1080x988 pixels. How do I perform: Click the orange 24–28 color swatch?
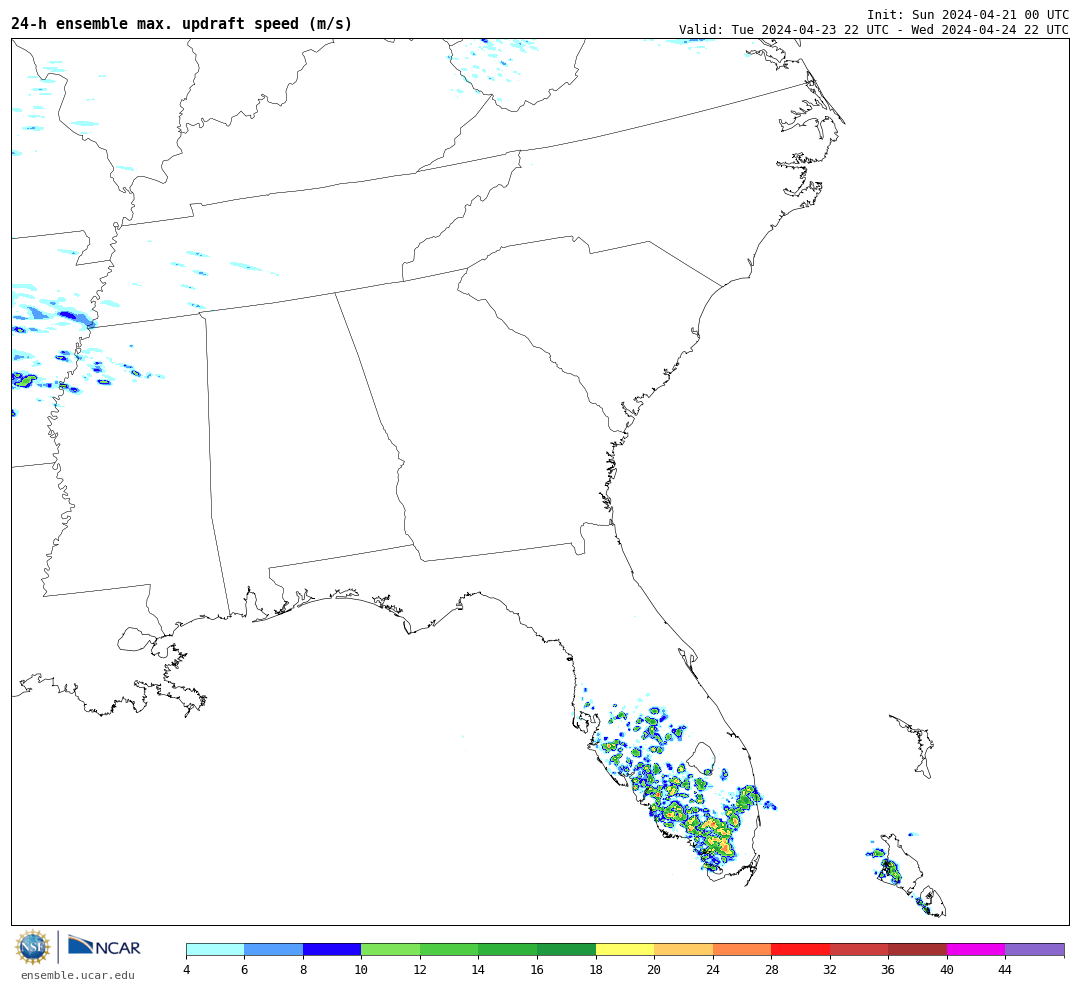coord(742,949)
